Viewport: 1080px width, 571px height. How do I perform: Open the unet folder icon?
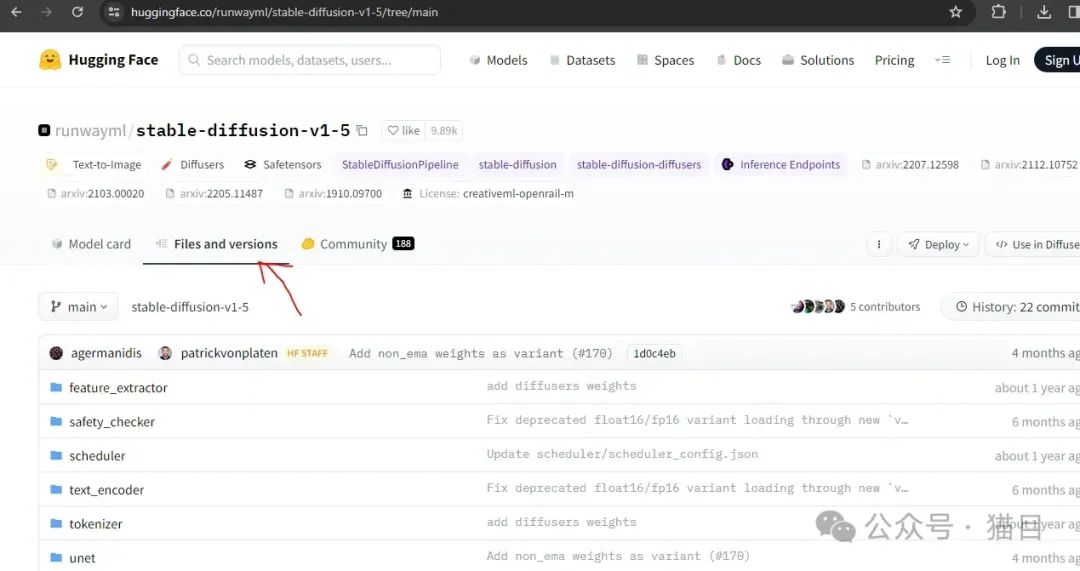pos(56,557)
